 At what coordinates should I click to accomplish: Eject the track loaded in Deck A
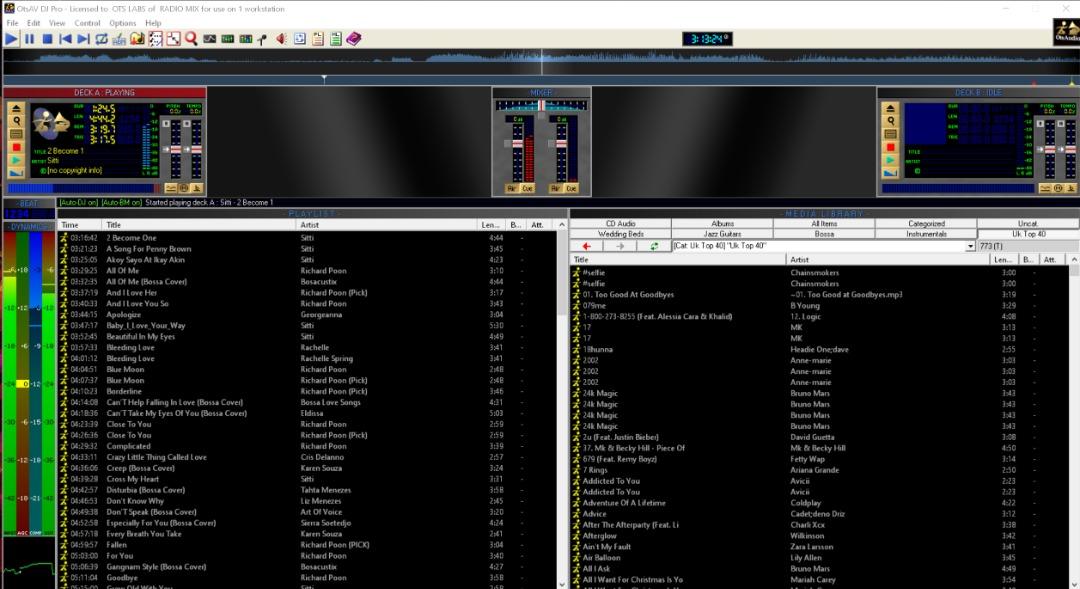coord(16,108)
